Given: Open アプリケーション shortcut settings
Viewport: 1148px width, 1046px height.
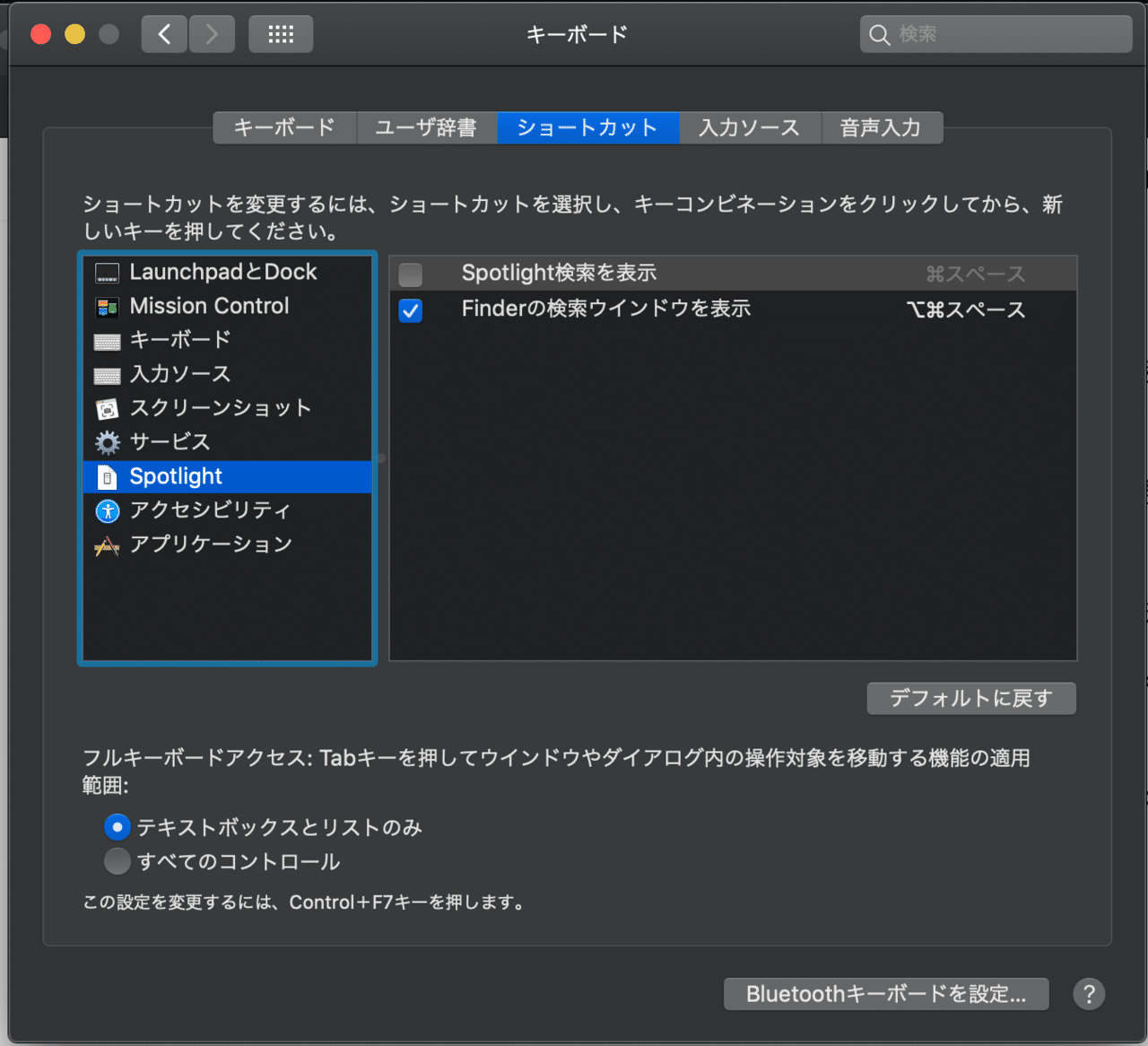Looking at the screenshot, I should pyautogui.click(x=210, y=543).
